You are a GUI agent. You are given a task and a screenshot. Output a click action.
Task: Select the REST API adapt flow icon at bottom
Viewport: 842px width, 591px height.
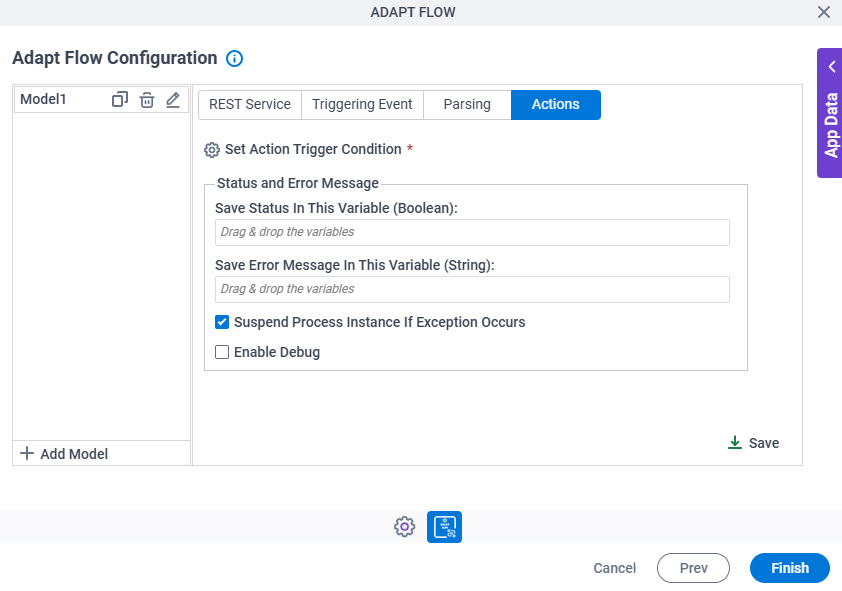pyautogui.click(x=444, y=527)
